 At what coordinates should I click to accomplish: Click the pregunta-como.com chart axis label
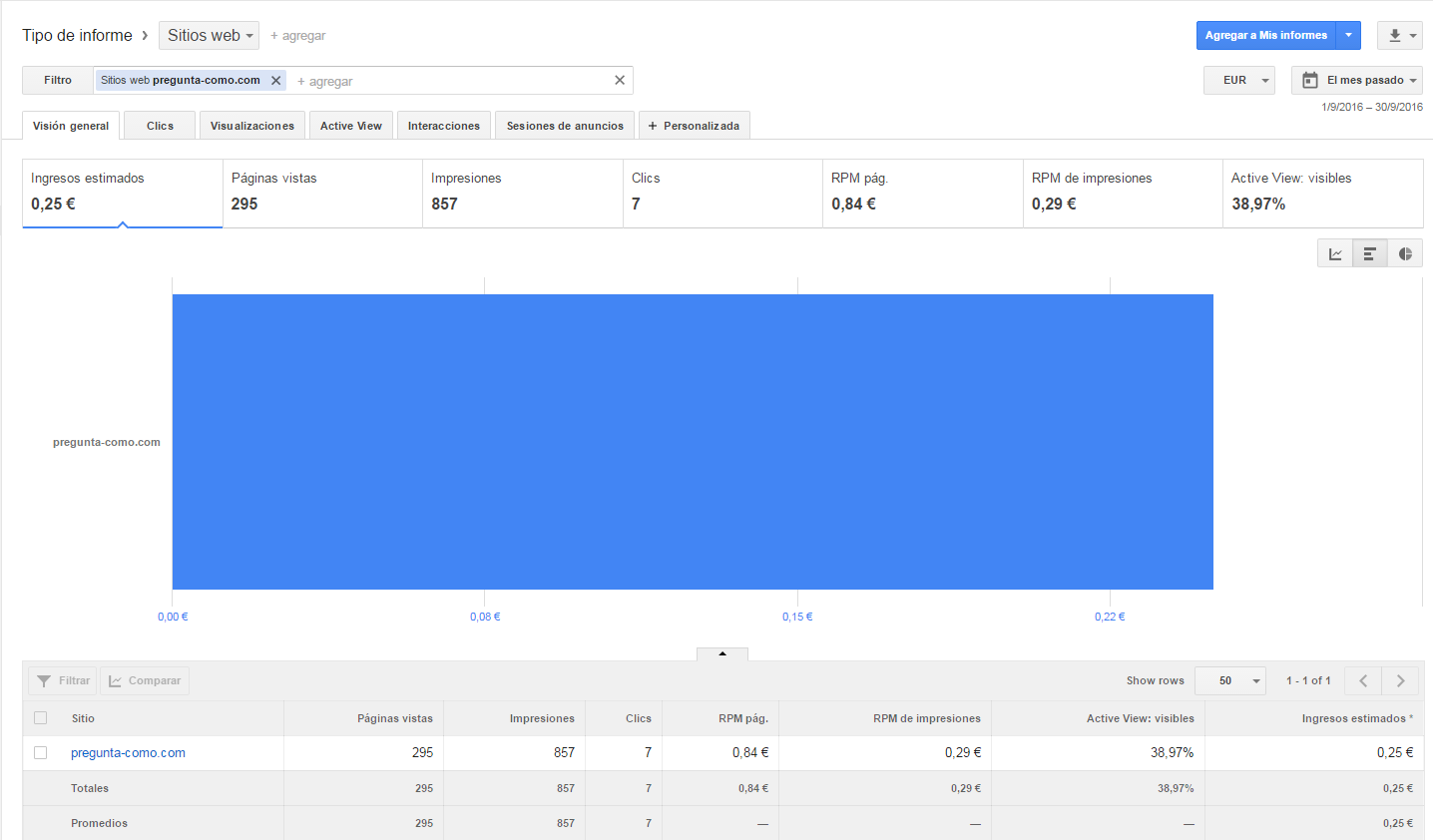[x=107, y=442]
